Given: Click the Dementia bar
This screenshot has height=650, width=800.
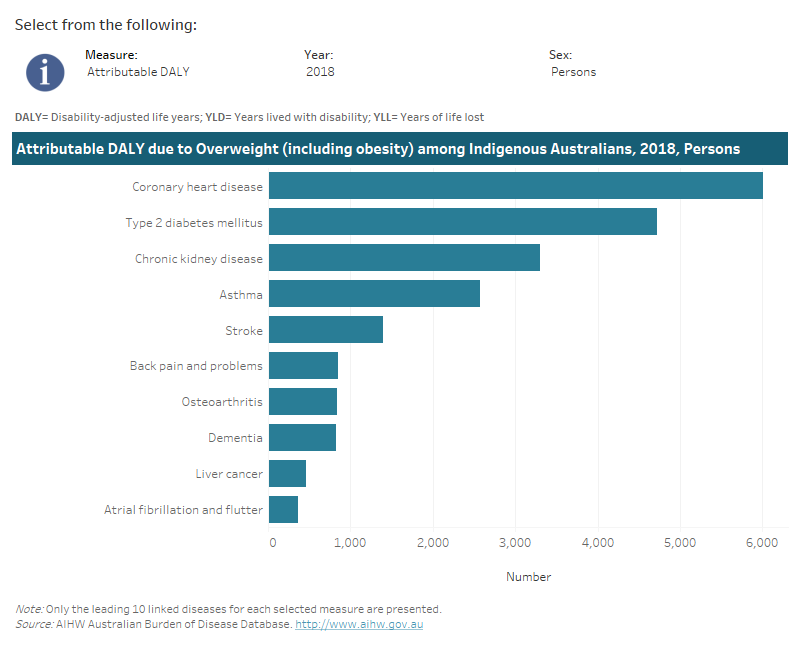Looking at the screenshot, I should (302, 437).
